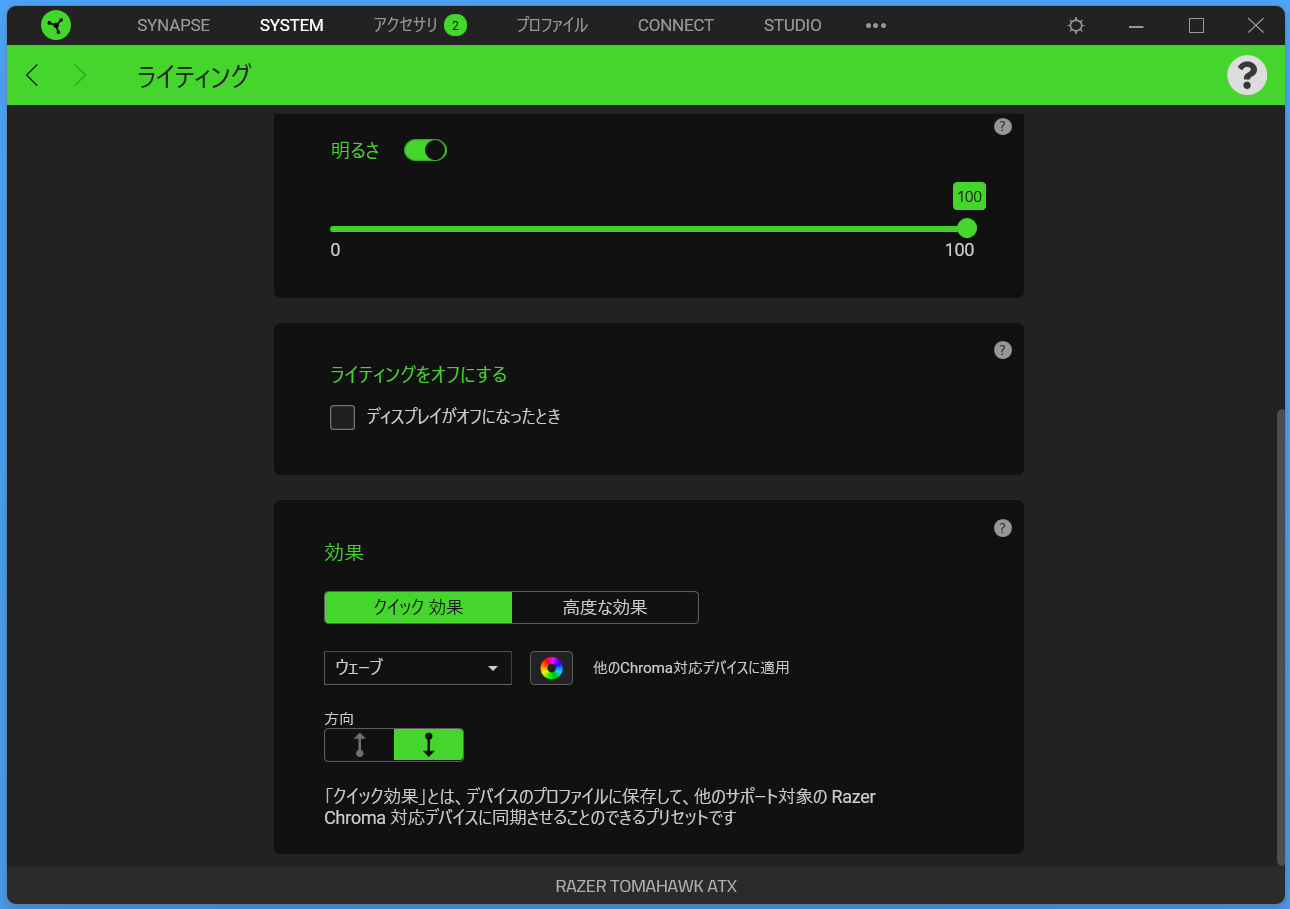This screenshot has width=1290, height=909.
Task: Go to the STUDIO tab
Action: (x=793, y=25)
